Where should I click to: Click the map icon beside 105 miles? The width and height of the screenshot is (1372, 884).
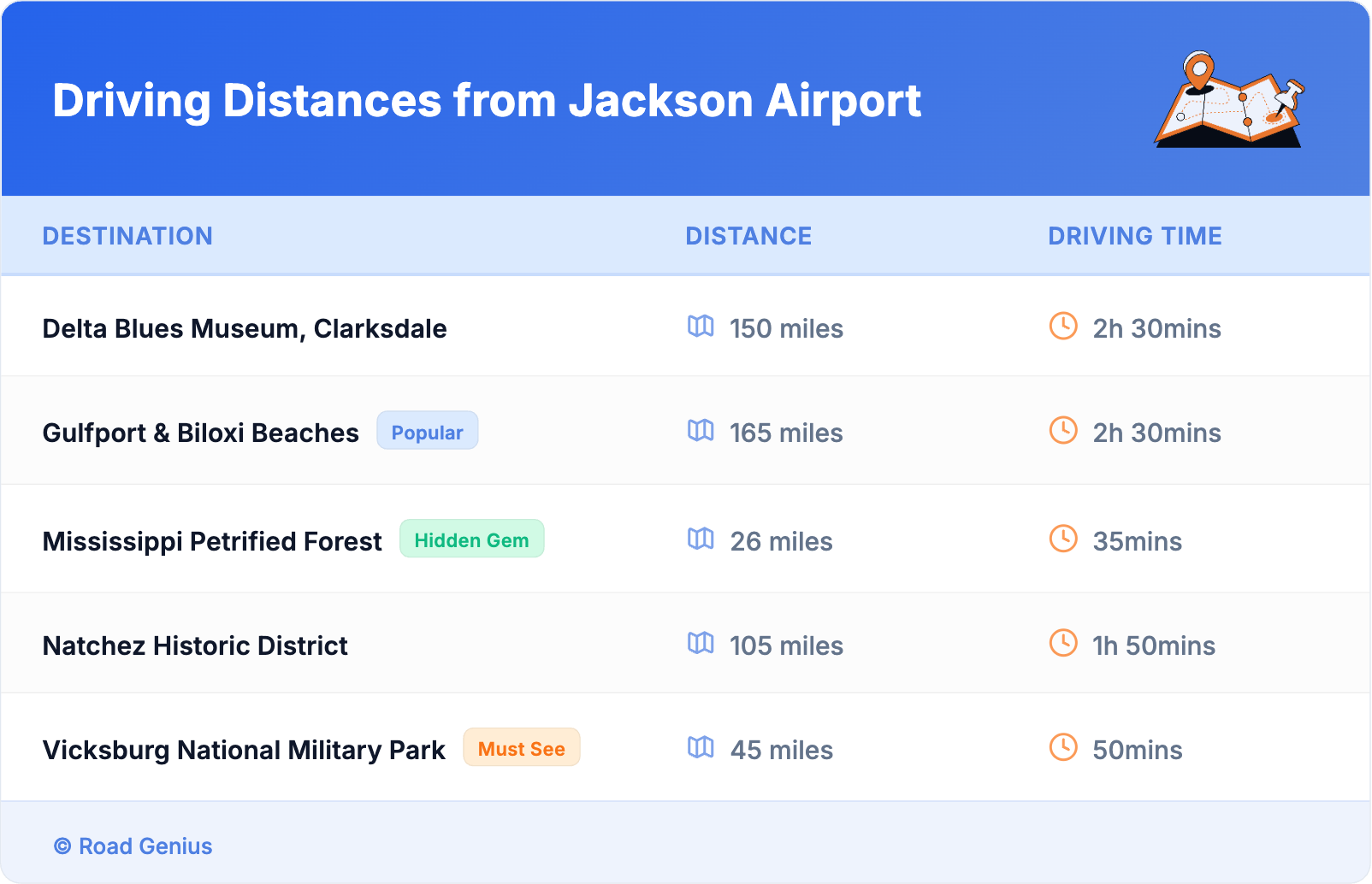pyautogui.click(x=701, y=644)
